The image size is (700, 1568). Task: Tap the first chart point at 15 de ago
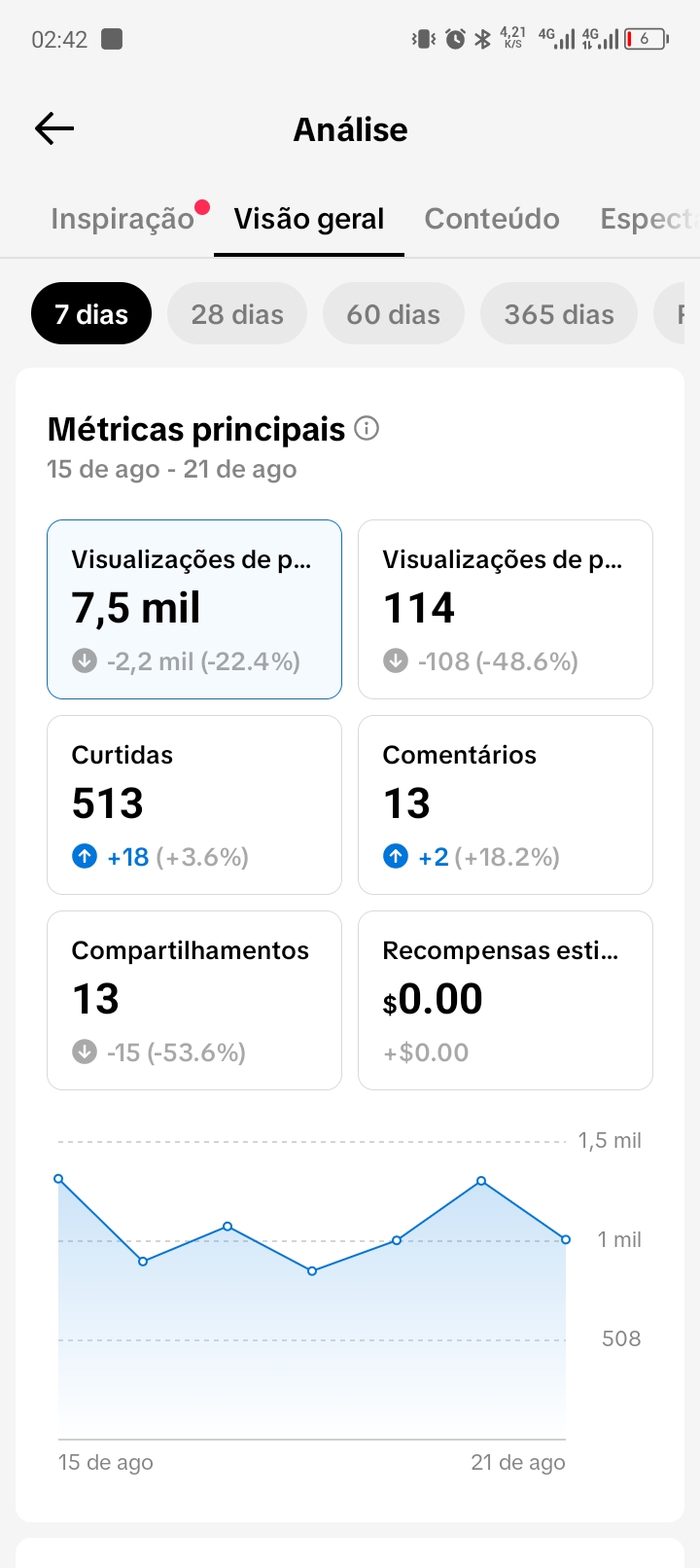tap(58, 1179)
